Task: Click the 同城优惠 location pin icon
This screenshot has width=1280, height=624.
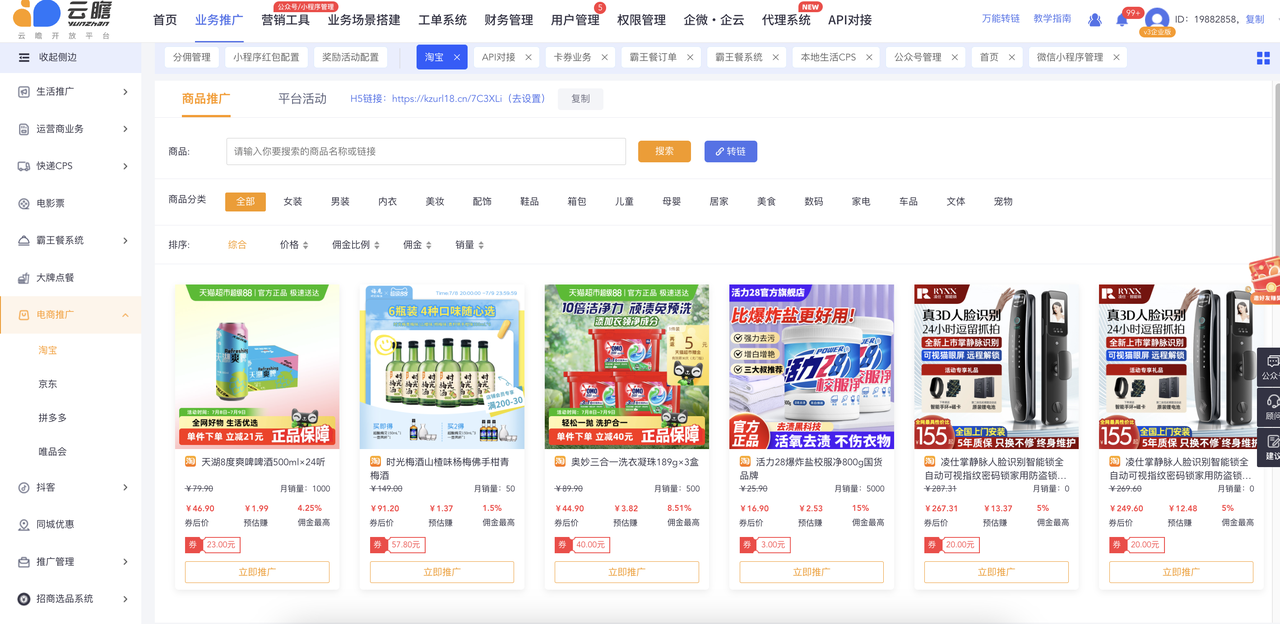Action: click(x=24, y=524)
